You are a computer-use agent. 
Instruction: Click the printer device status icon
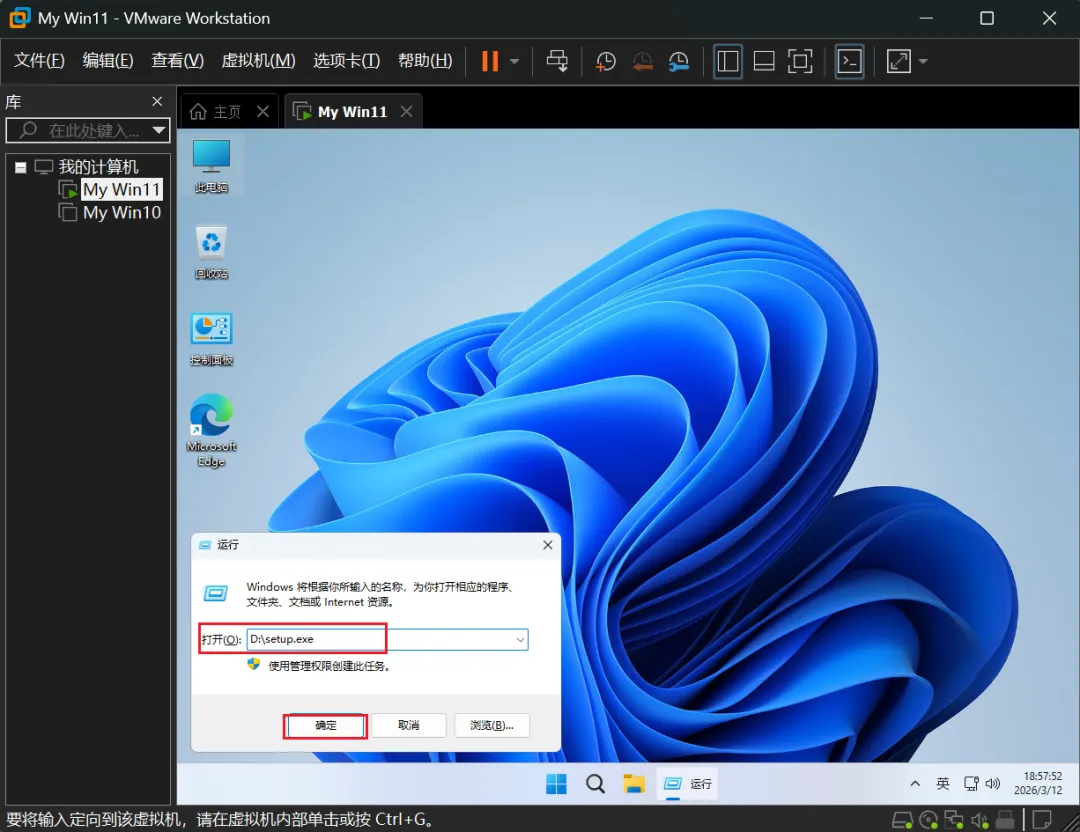1005,820
